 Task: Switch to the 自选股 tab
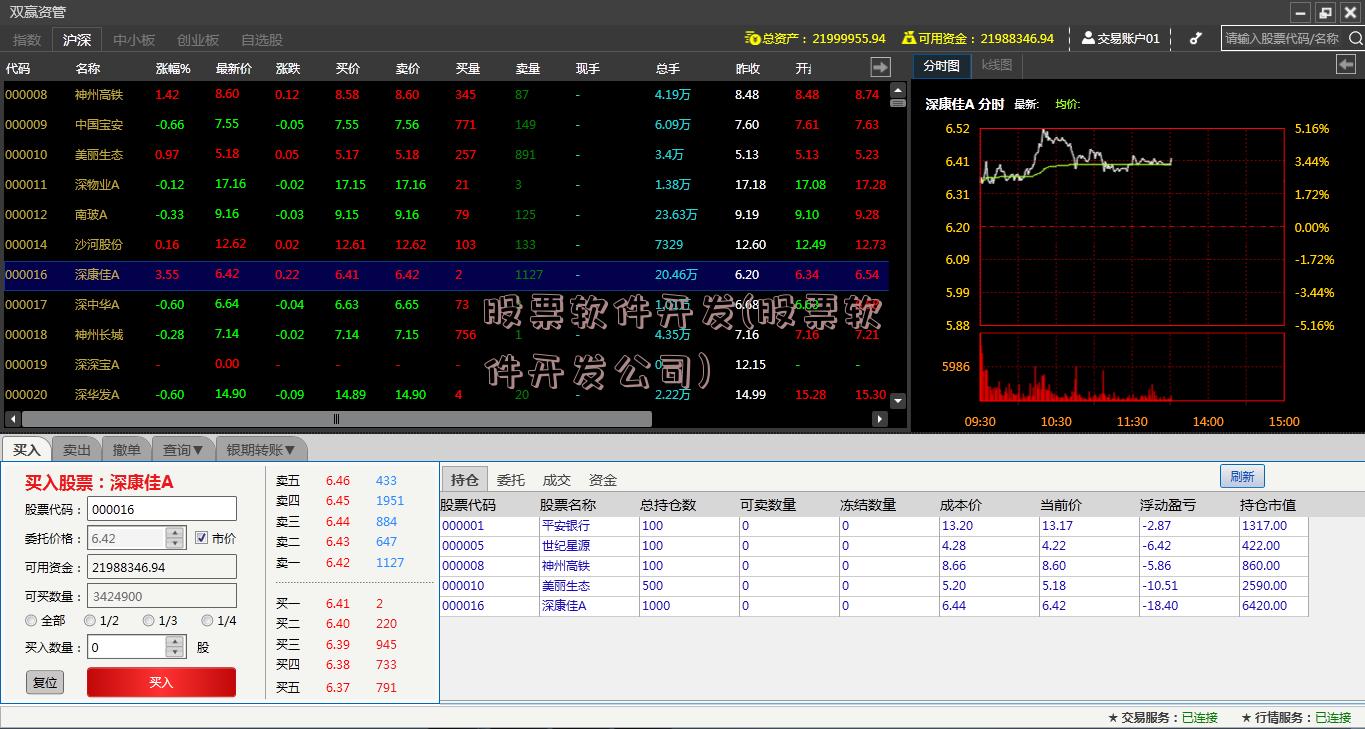(262, 40)
